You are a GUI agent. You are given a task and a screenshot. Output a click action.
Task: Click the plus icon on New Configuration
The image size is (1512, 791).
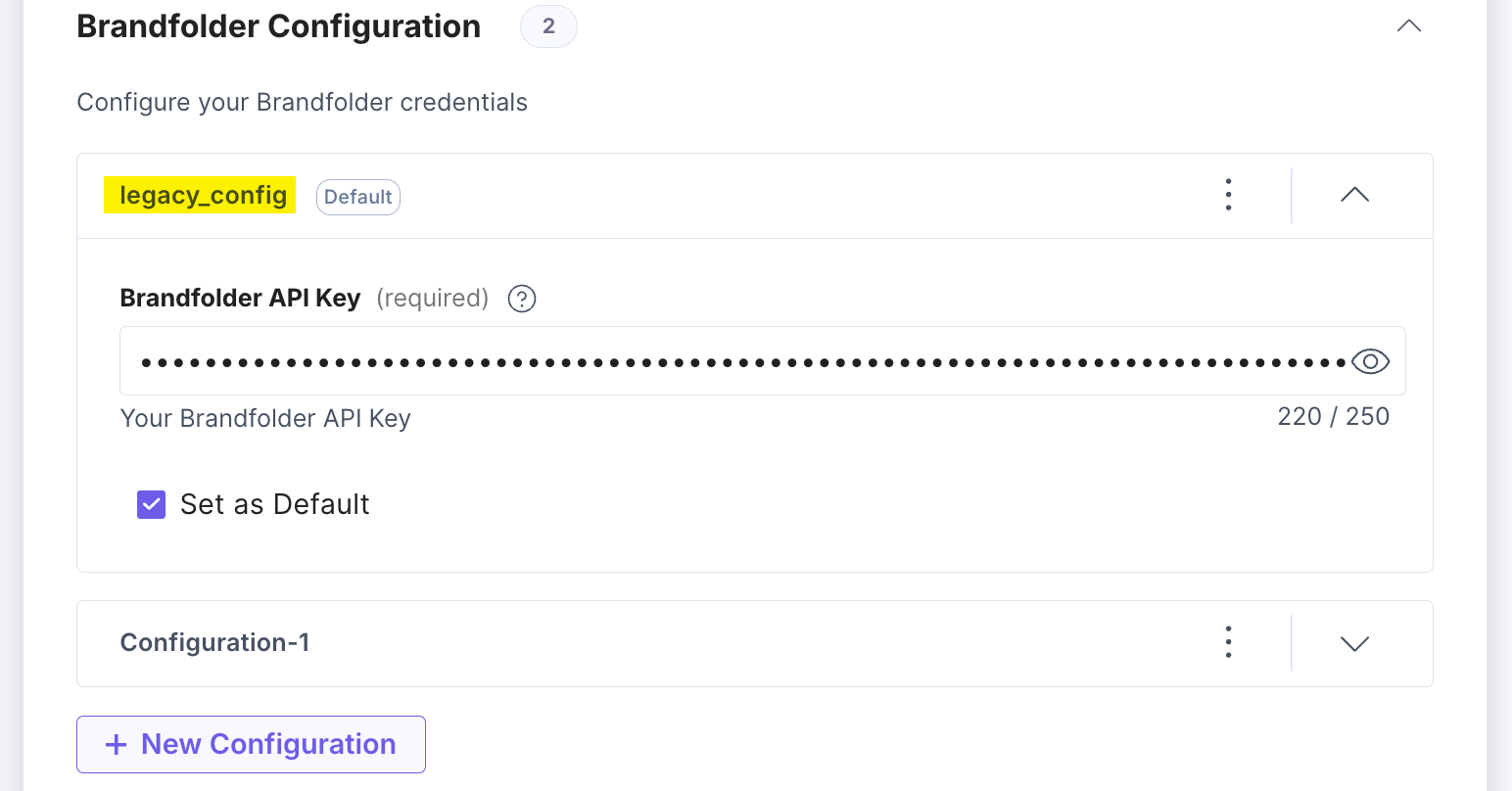(115, 744)
